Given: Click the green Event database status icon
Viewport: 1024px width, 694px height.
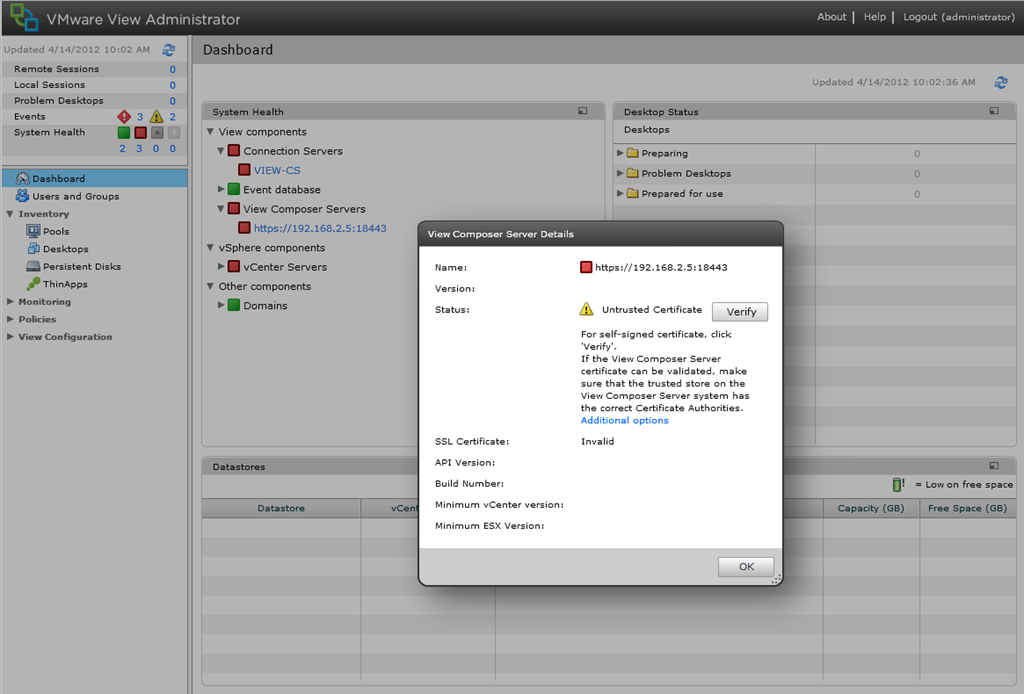Looking at the screenshot, I should tap(234, 189).
